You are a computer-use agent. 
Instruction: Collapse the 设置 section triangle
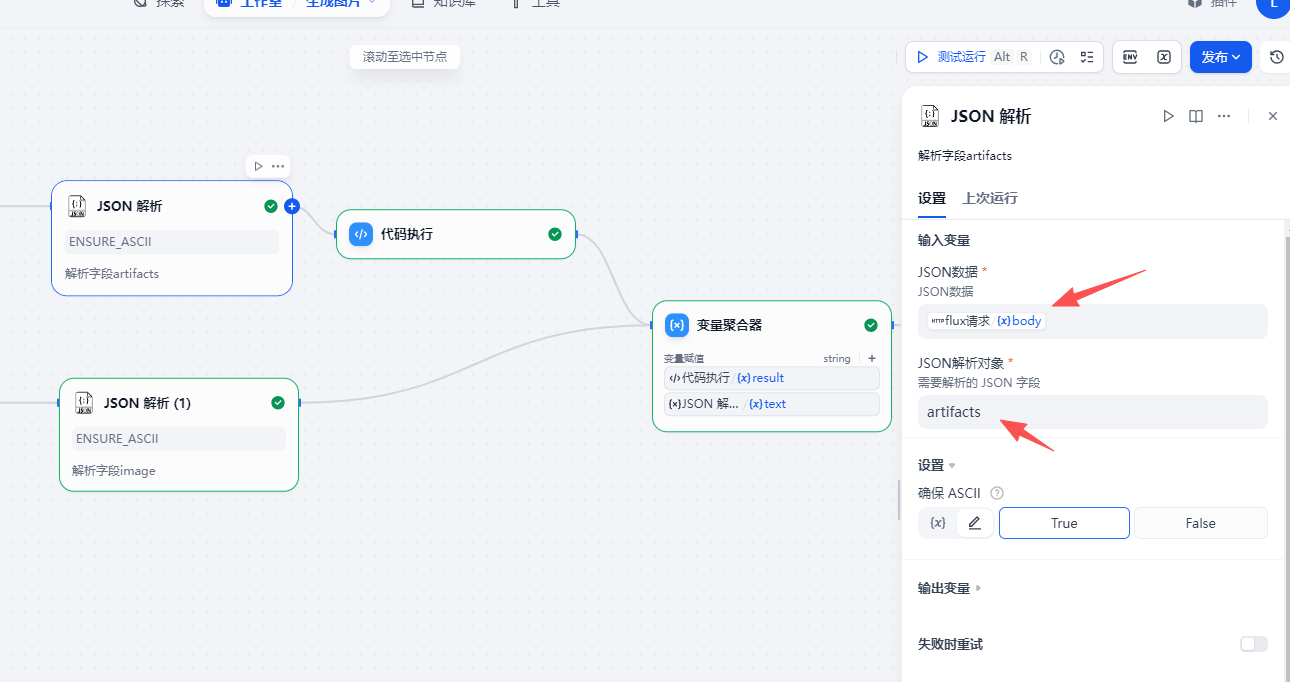click(x=952, y=466)
